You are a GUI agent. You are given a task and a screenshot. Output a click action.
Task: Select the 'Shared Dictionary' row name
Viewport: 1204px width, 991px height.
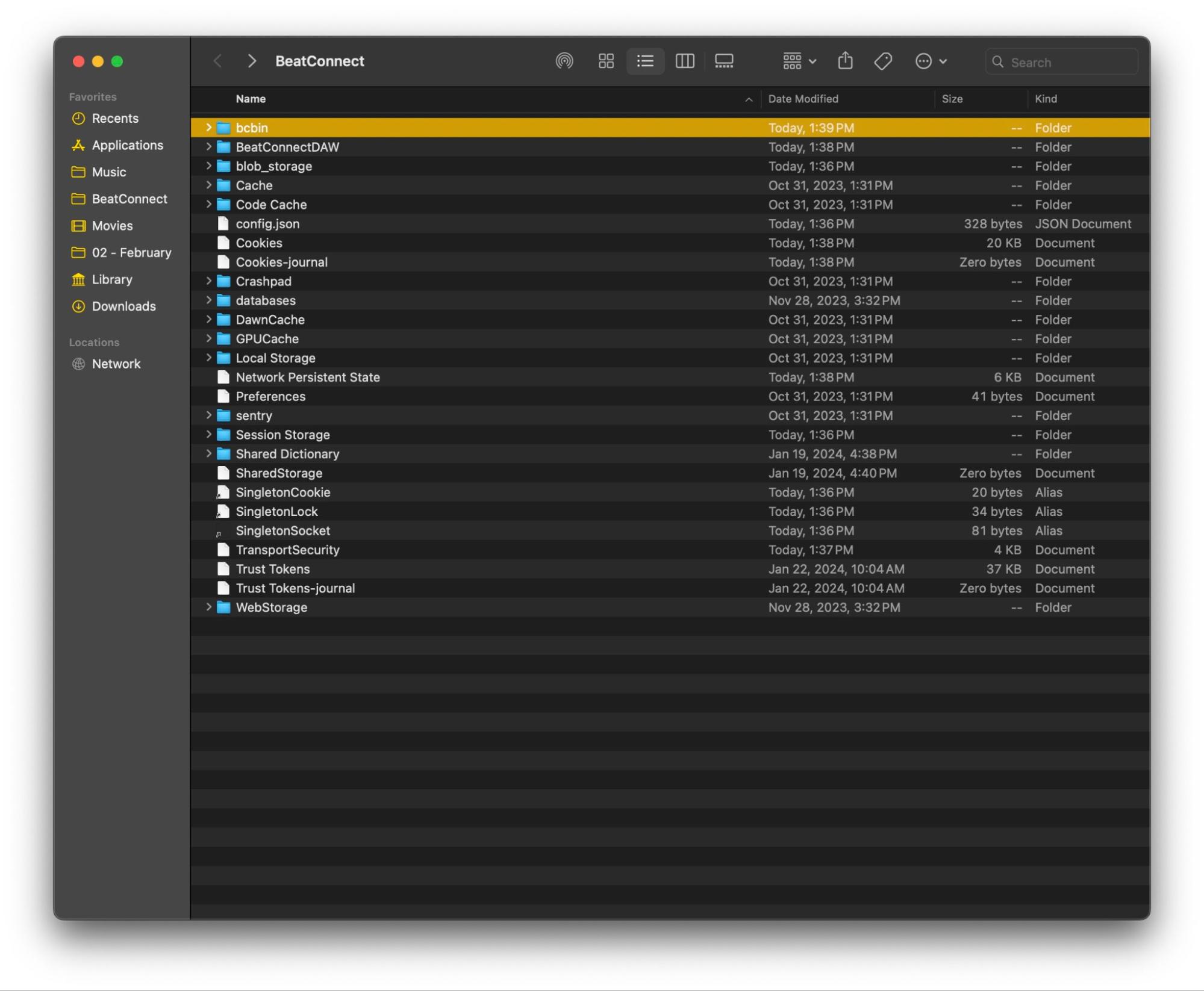click(287, 454)
